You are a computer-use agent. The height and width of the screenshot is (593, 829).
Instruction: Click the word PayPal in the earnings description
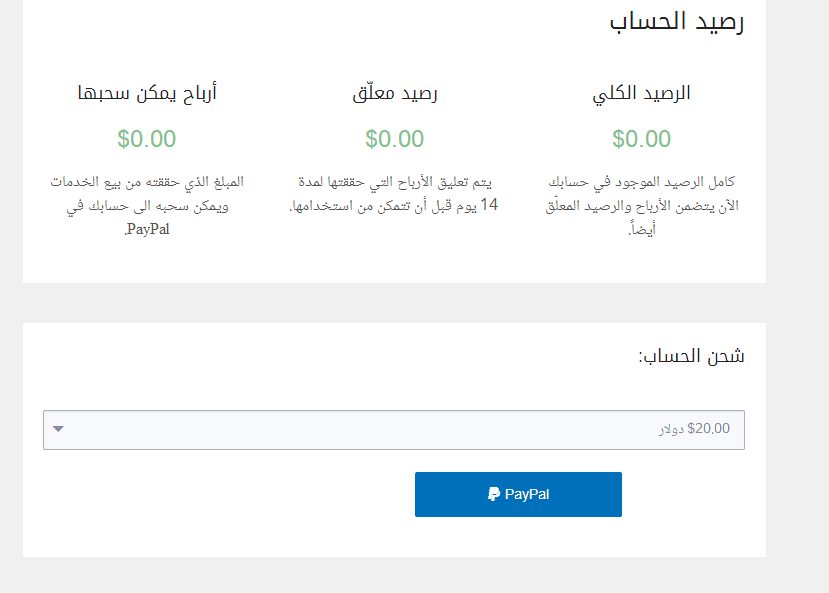point(146,230)
